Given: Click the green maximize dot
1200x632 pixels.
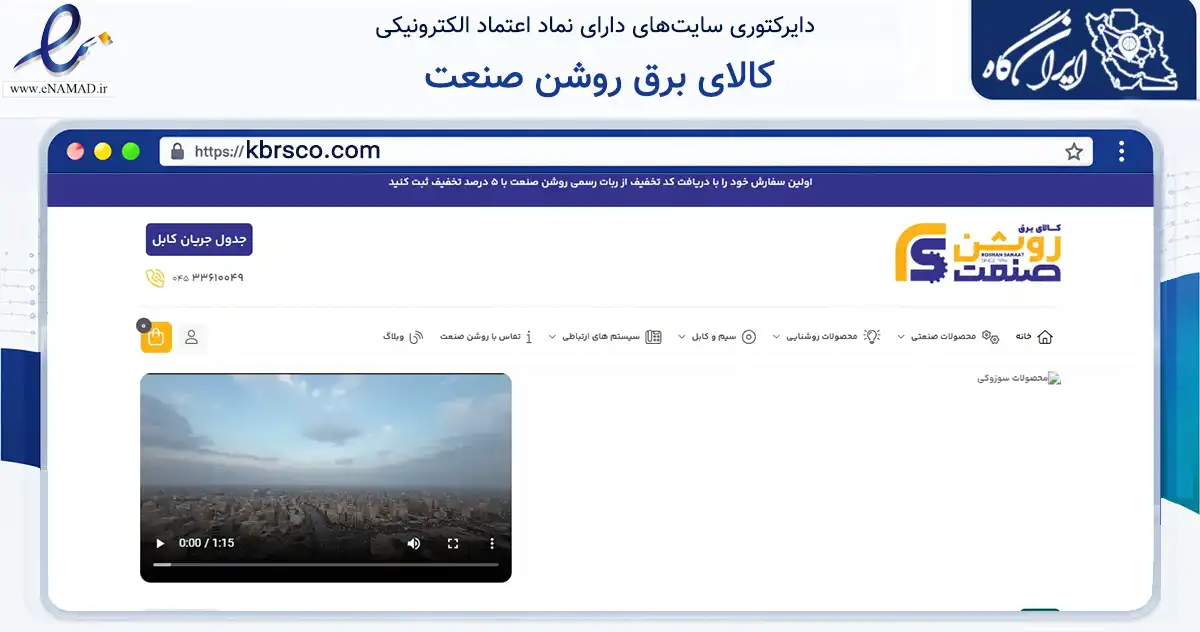Looking at the screenshot, I should pos(131,152).
